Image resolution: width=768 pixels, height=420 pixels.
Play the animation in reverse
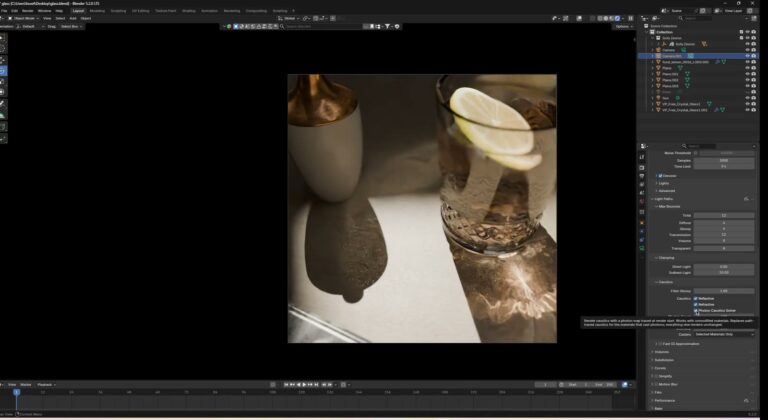point(299,385)
